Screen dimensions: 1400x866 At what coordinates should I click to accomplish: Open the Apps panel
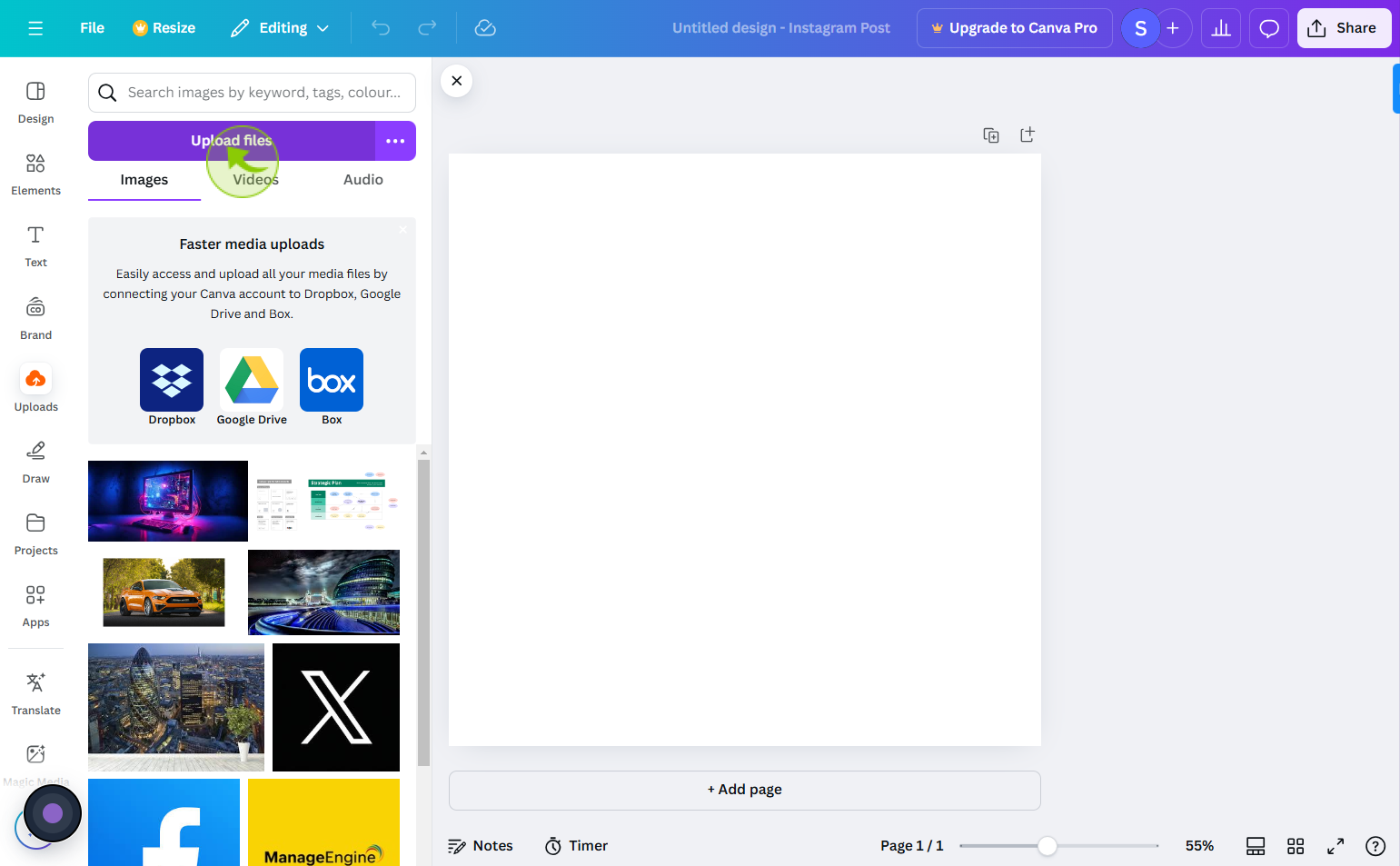point(35,605)
